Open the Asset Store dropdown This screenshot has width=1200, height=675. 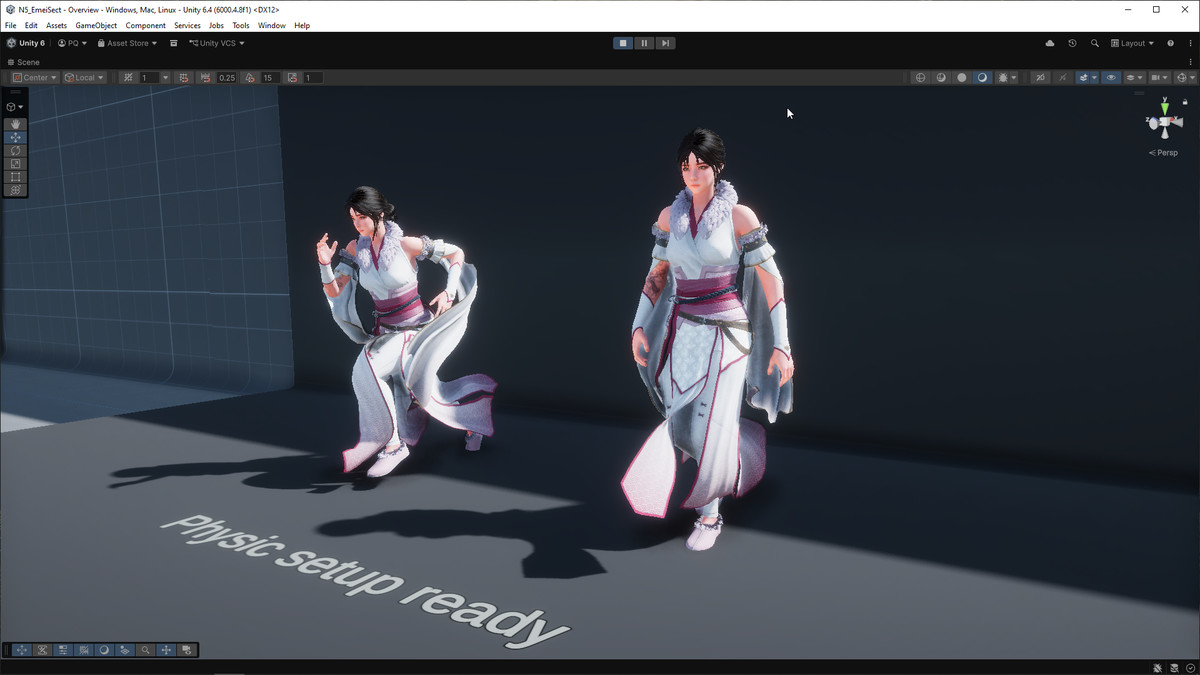point(127,43)
